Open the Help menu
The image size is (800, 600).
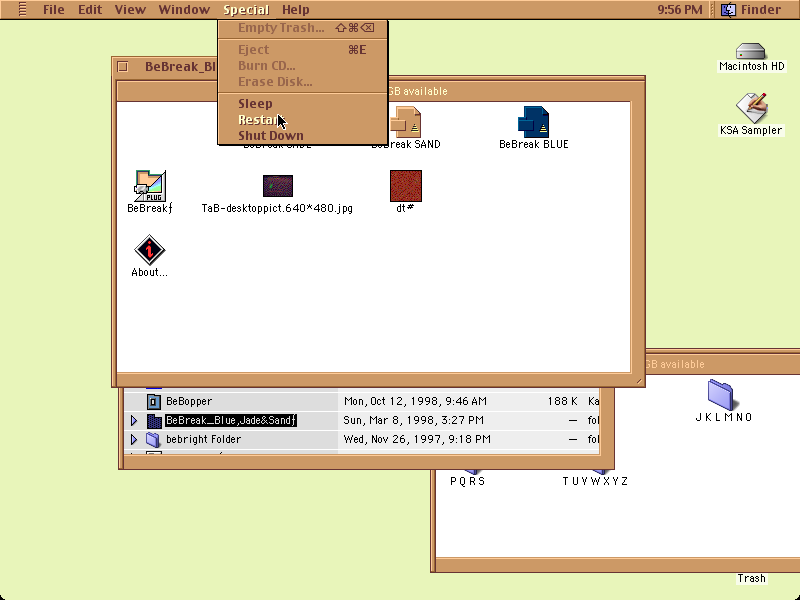pos(296,10)
